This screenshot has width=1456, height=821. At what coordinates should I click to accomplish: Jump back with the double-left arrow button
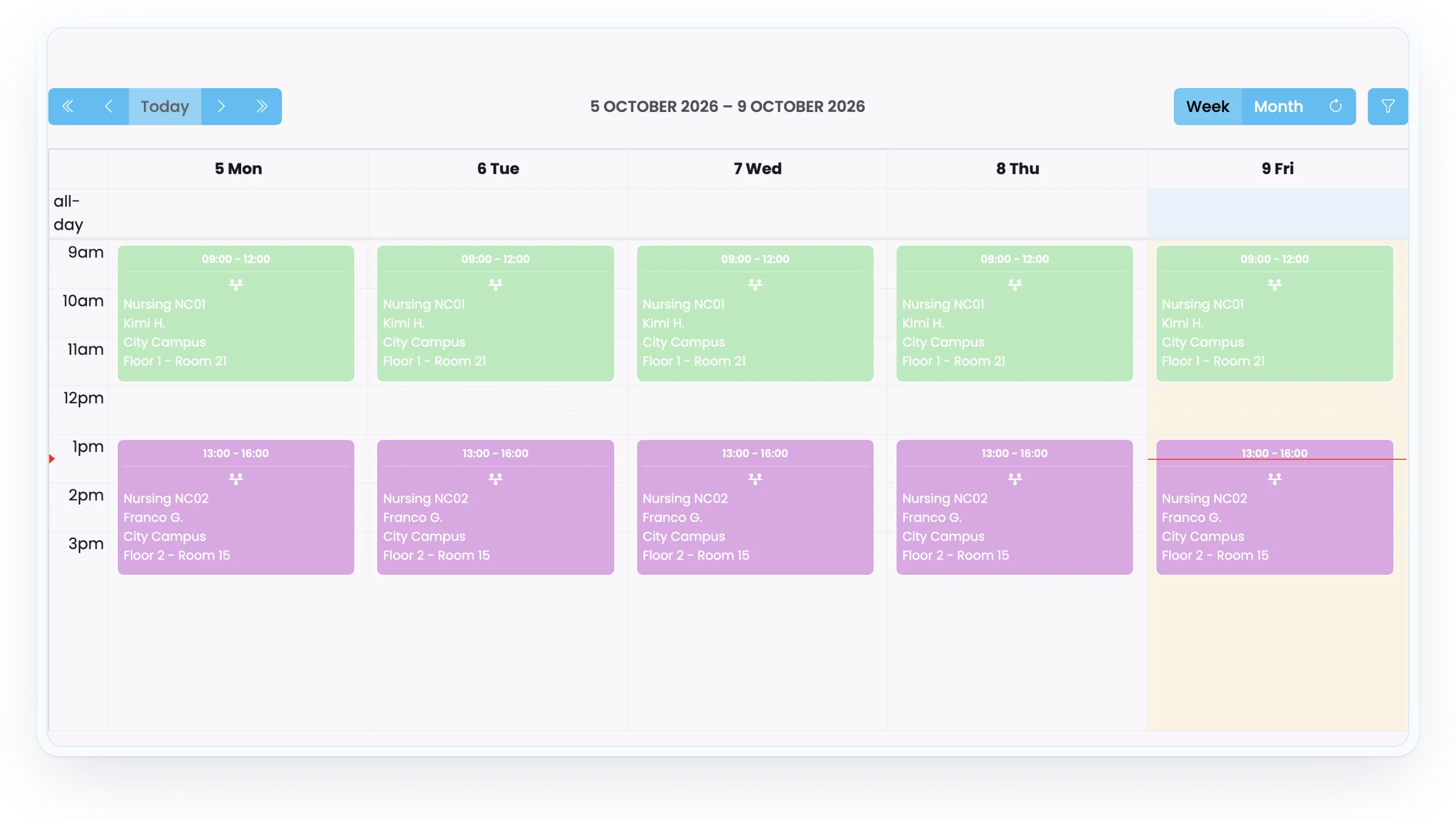68,106
